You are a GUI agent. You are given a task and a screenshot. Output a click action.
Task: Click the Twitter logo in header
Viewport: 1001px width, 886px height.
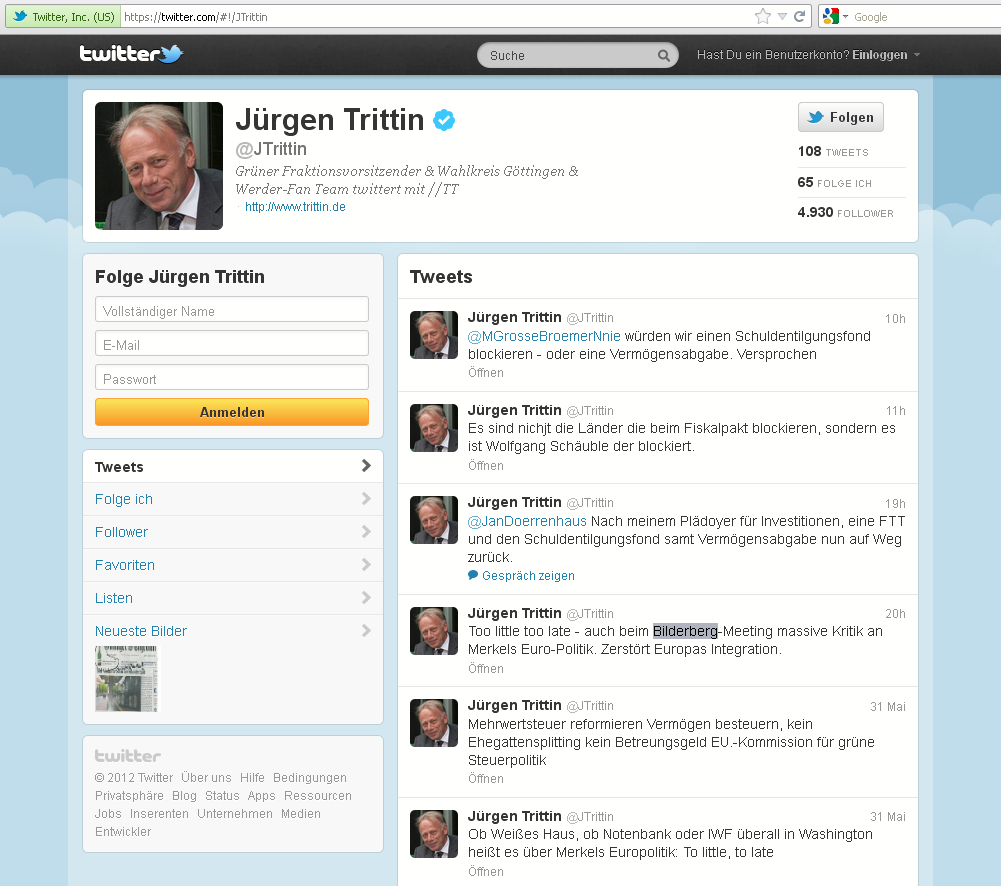tap(131, 54)
